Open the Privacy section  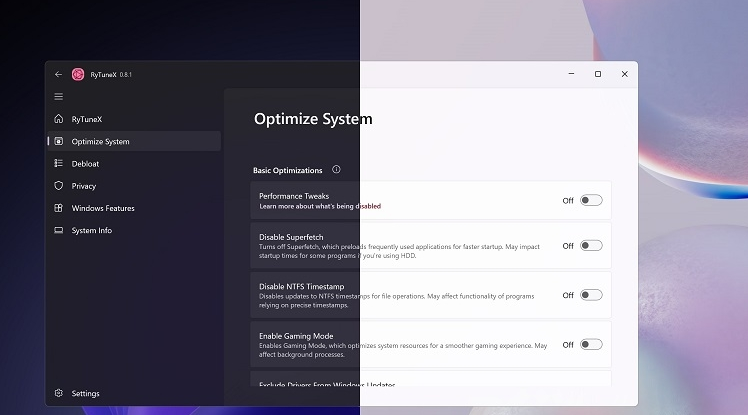point(134,186)
